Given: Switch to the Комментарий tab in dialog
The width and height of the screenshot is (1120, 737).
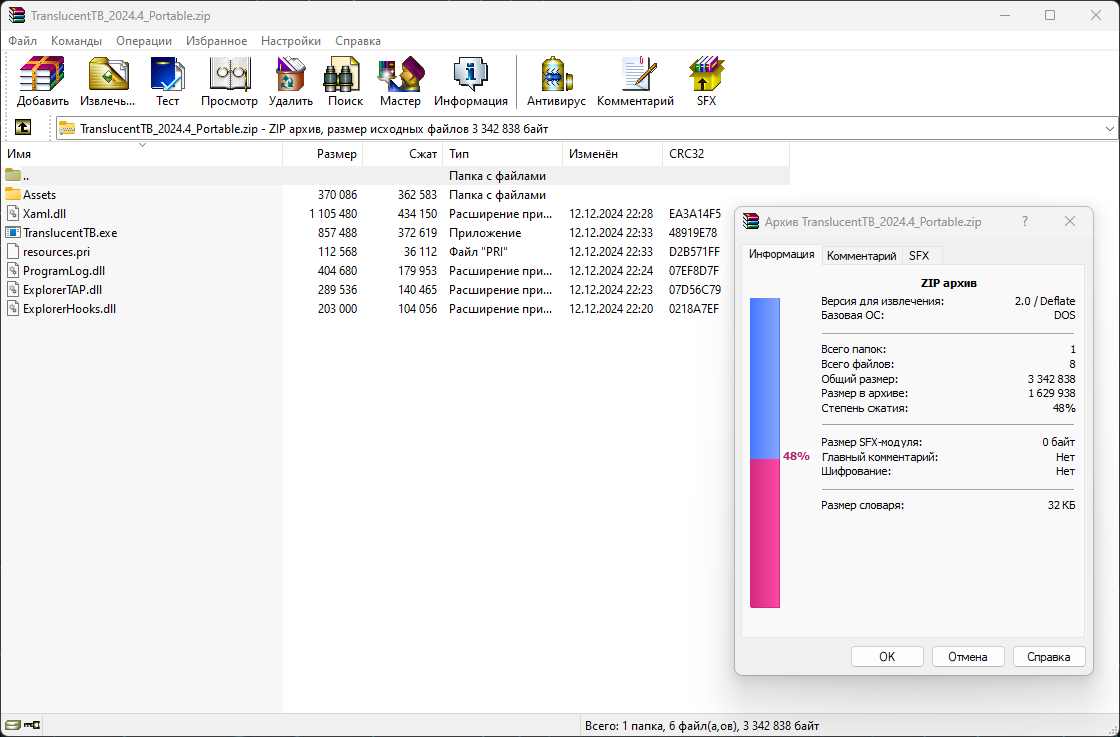Looking at the screenshot, I should 861,256.
